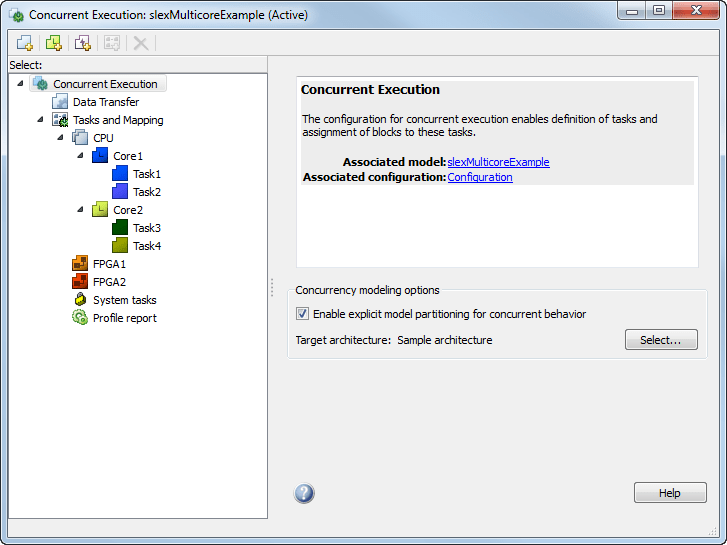
Task: Click the orange FPGA1 icon
Action: tap(80, 263)
